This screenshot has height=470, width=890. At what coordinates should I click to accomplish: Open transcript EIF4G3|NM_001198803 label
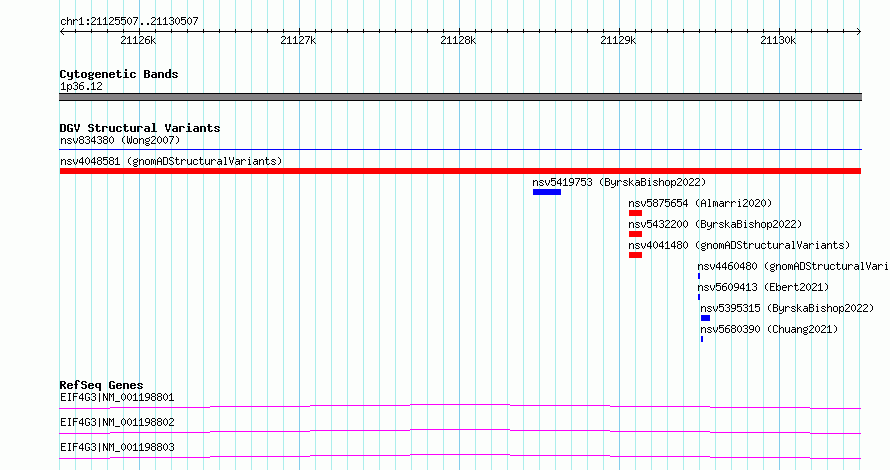coord(117,447)
